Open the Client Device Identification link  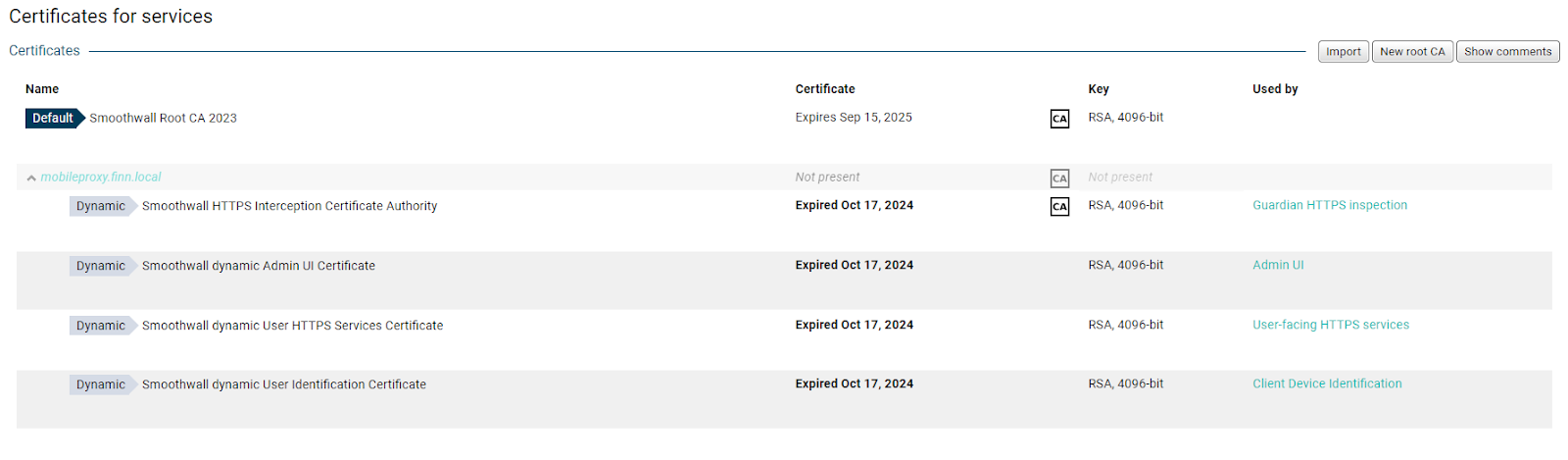coord(1326,384)
